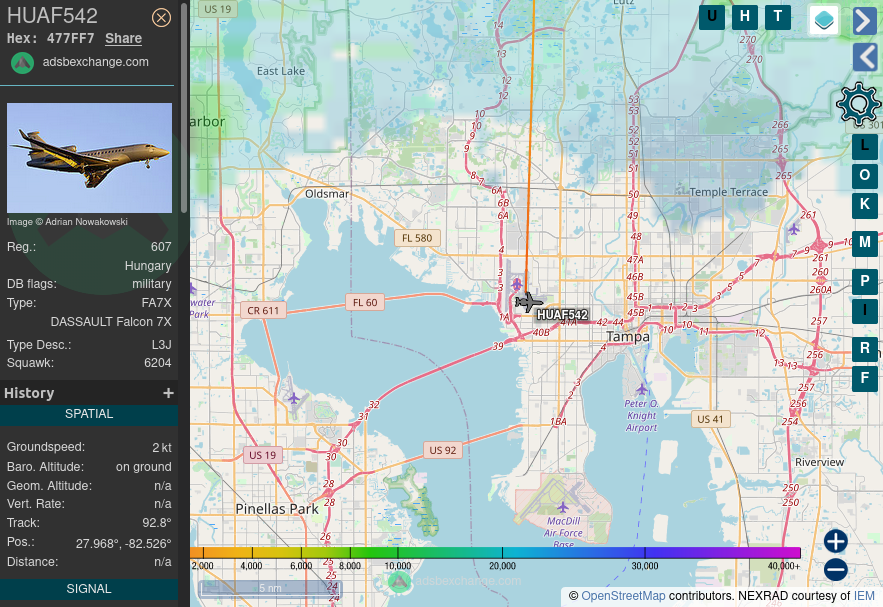Viewport: 883px width, 607px height.
Task: Click the sidebar vertical scrollbar
Action: pos(184,107)
